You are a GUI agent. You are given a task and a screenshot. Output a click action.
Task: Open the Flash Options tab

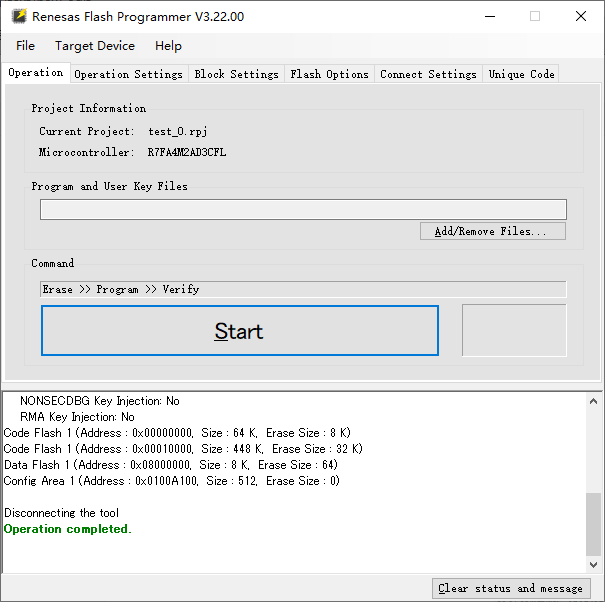pyautogui.click(x=330, y=74)
